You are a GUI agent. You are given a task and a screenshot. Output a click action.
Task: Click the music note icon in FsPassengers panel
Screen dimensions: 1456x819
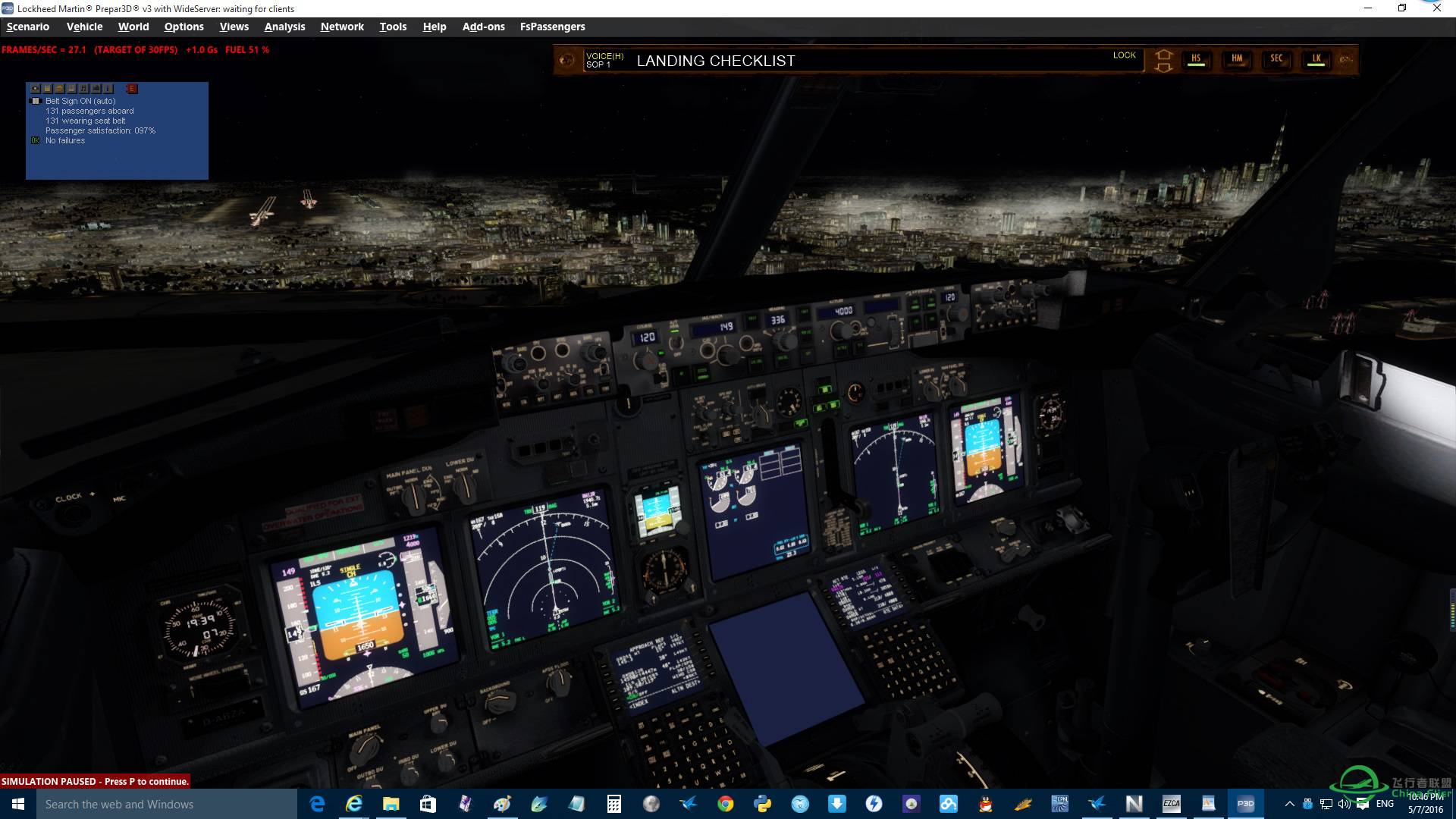tap(83, 89)
